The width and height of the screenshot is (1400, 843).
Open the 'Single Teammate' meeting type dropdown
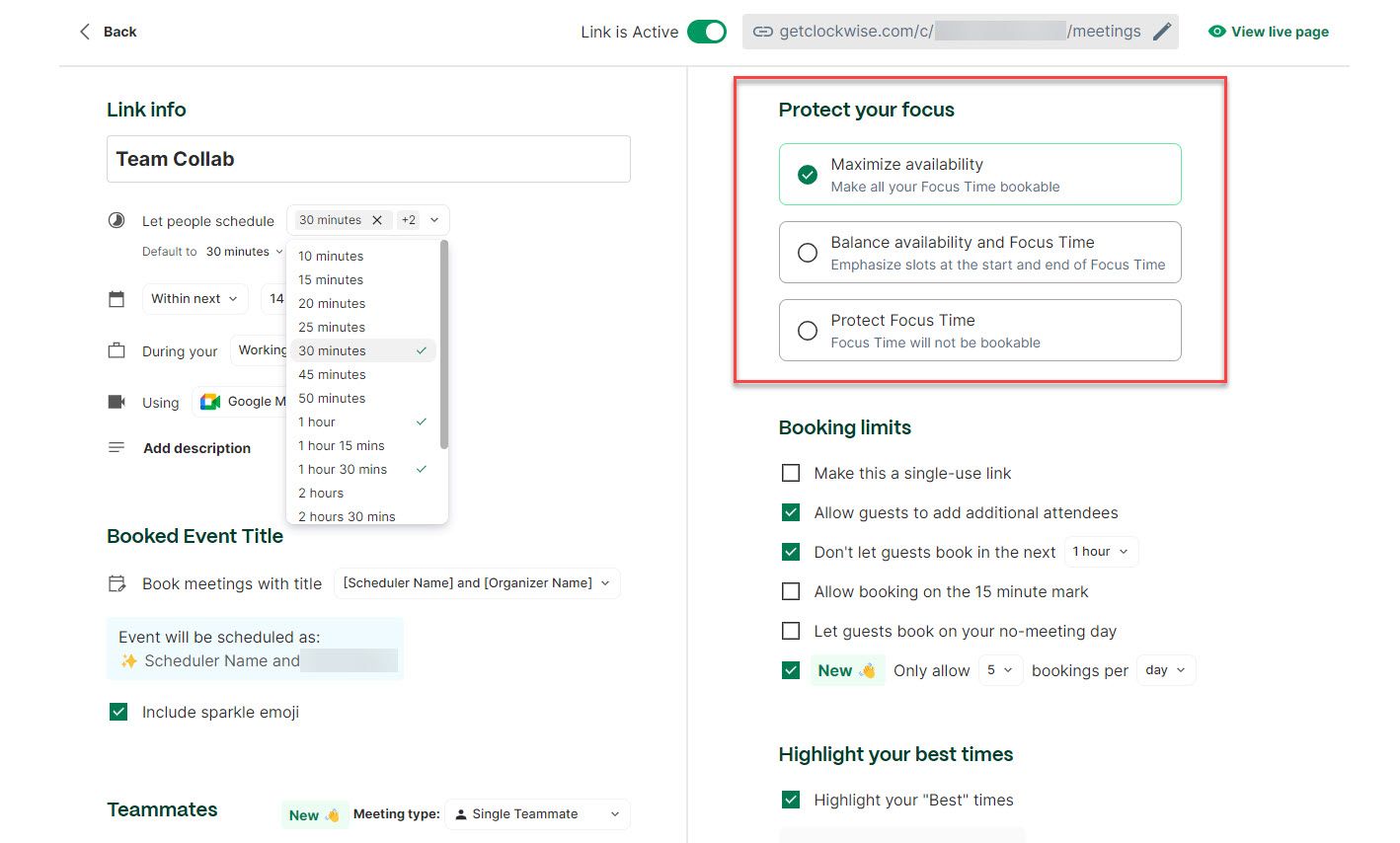[x=537, y=813]
